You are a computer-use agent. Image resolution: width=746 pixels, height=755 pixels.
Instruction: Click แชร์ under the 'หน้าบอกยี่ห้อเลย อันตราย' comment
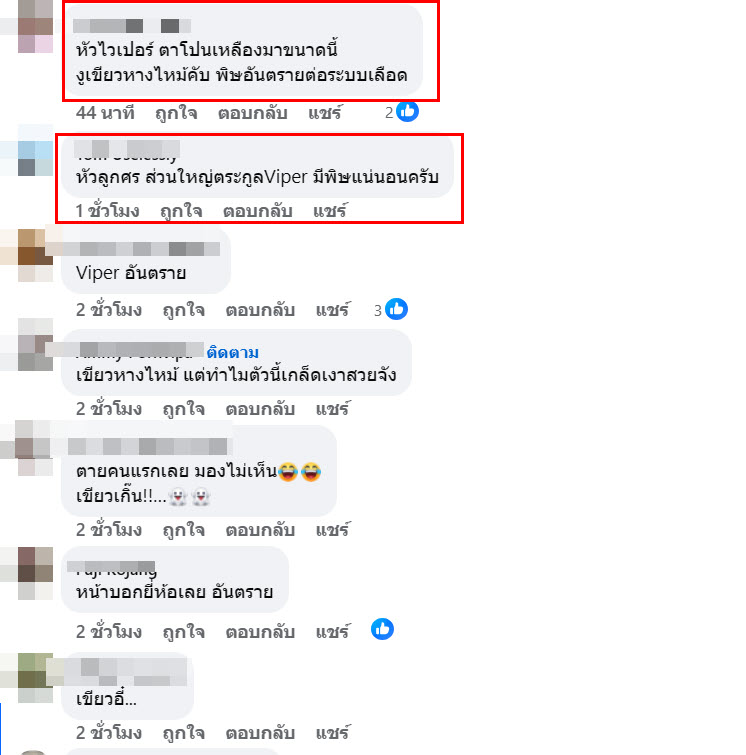click(x=332, y=632)
